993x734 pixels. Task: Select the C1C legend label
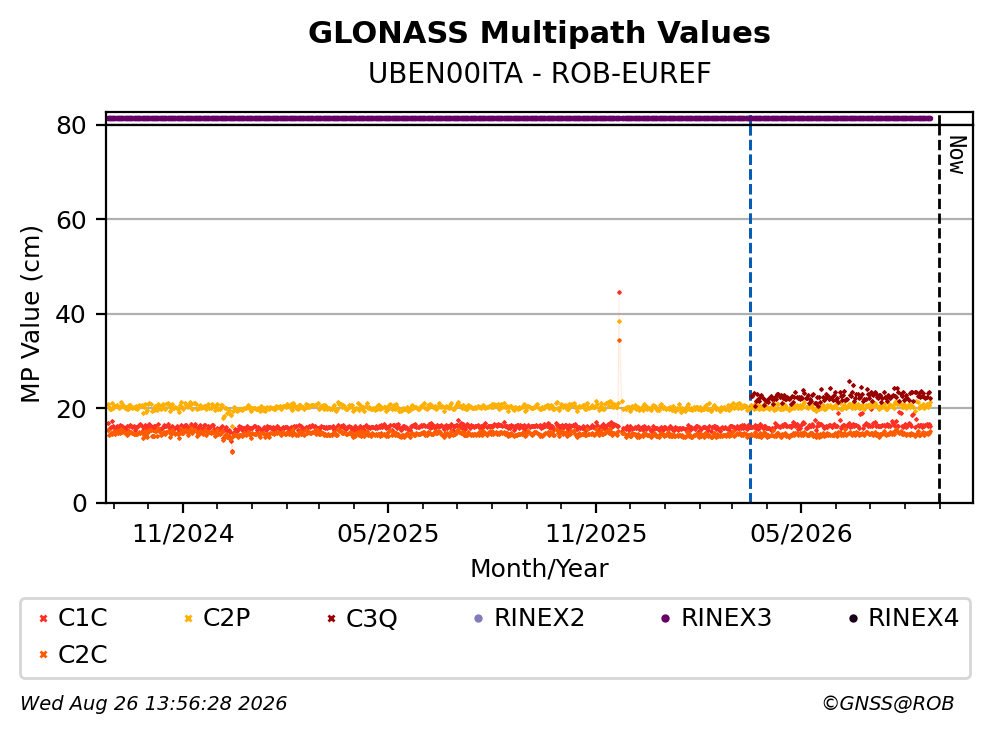pos(83,618)
